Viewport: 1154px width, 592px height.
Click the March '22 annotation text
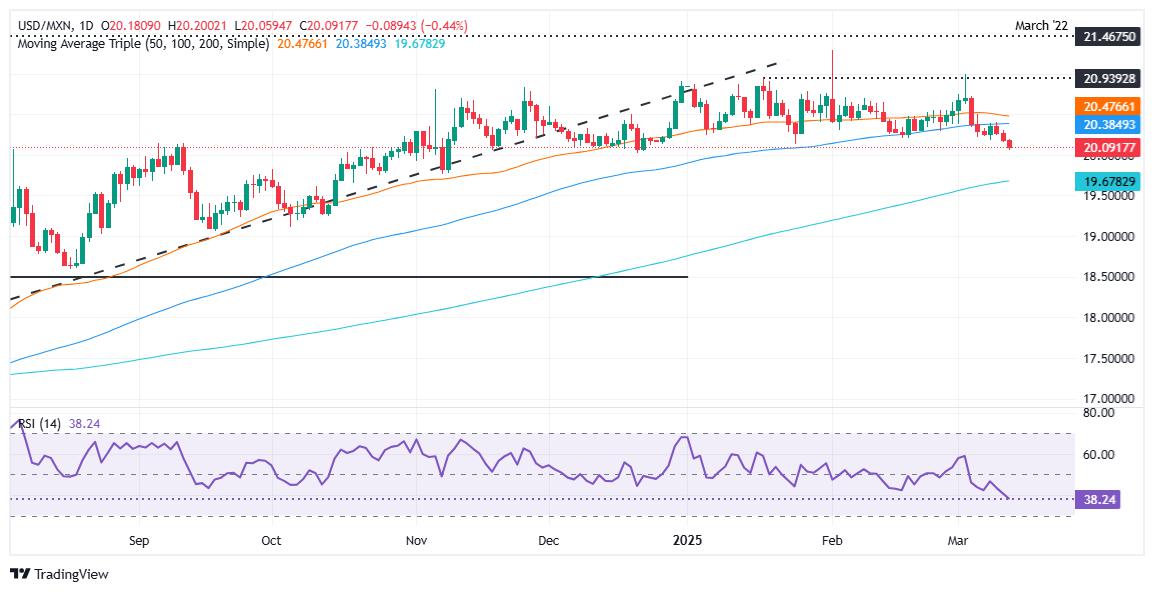click(1041, 27)
